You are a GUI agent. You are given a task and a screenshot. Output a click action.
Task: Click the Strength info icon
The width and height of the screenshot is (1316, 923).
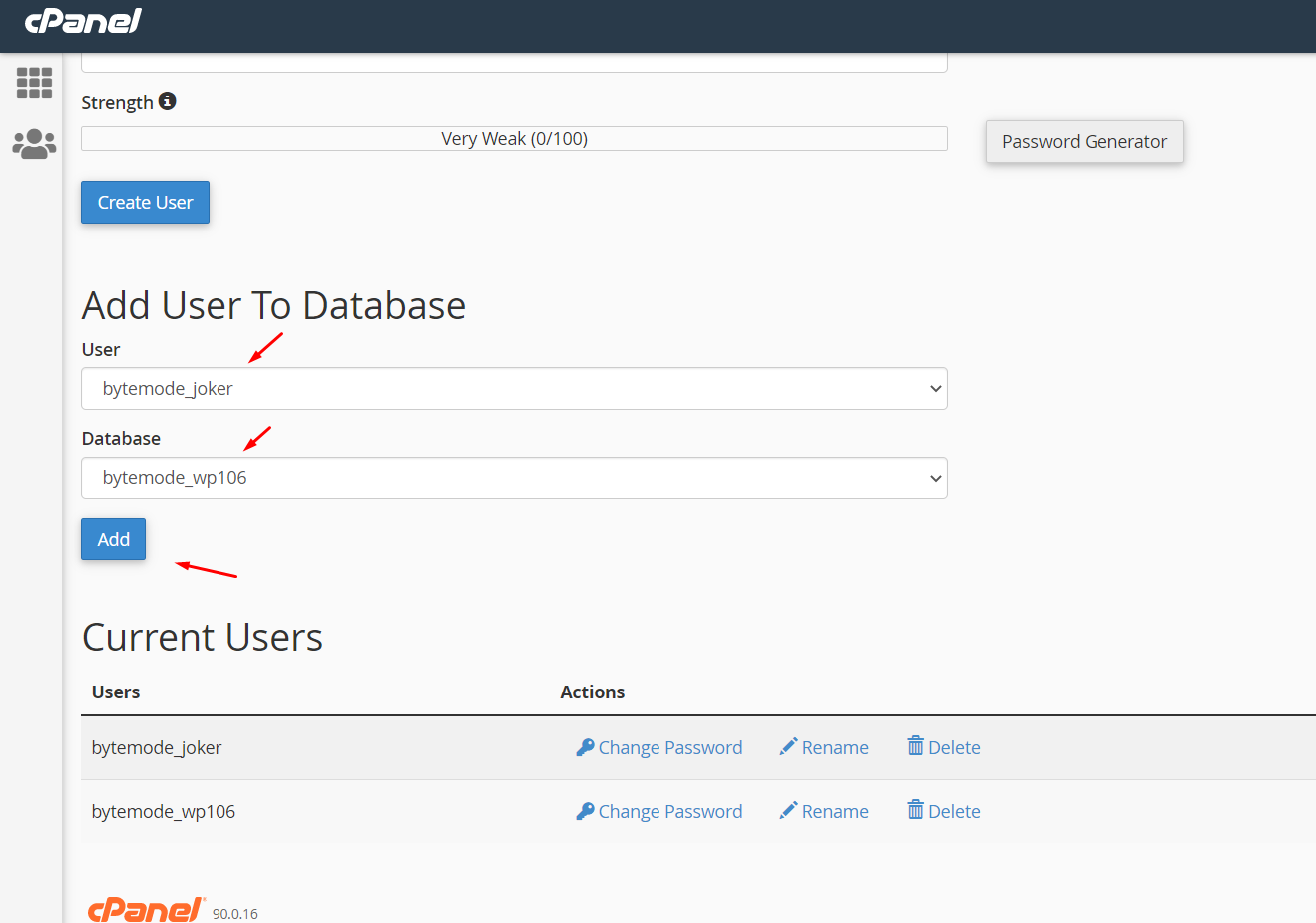point(168,101)
